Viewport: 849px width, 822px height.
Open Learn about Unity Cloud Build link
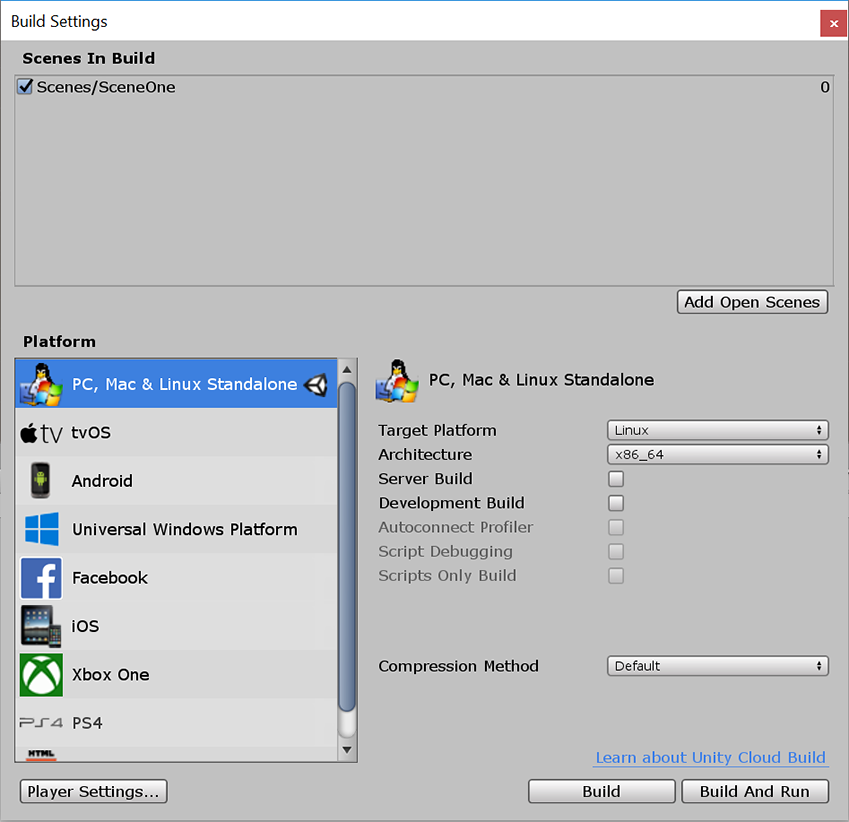click(710, 758)
